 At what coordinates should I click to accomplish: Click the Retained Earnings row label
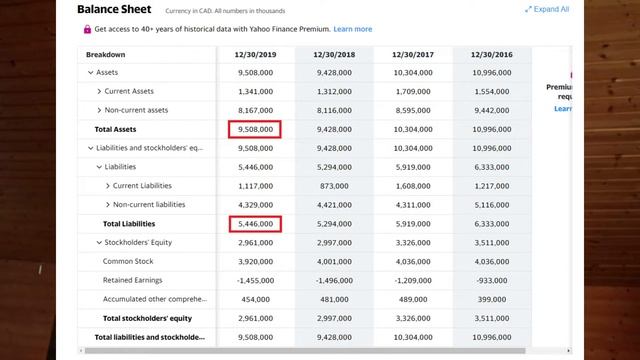[133, 280]
